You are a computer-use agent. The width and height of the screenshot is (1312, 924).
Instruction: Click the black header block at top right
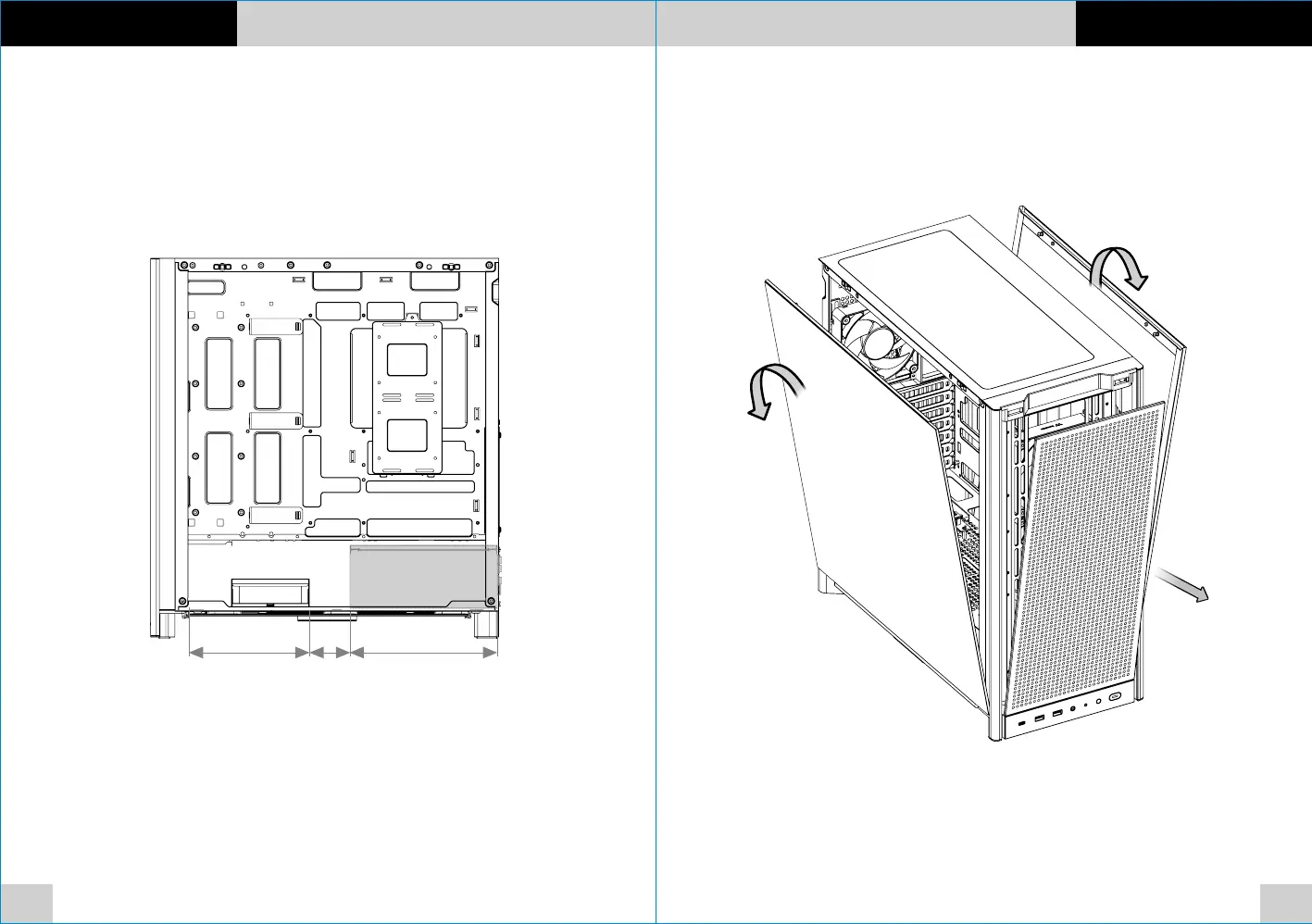click(x=1193, y=23)
